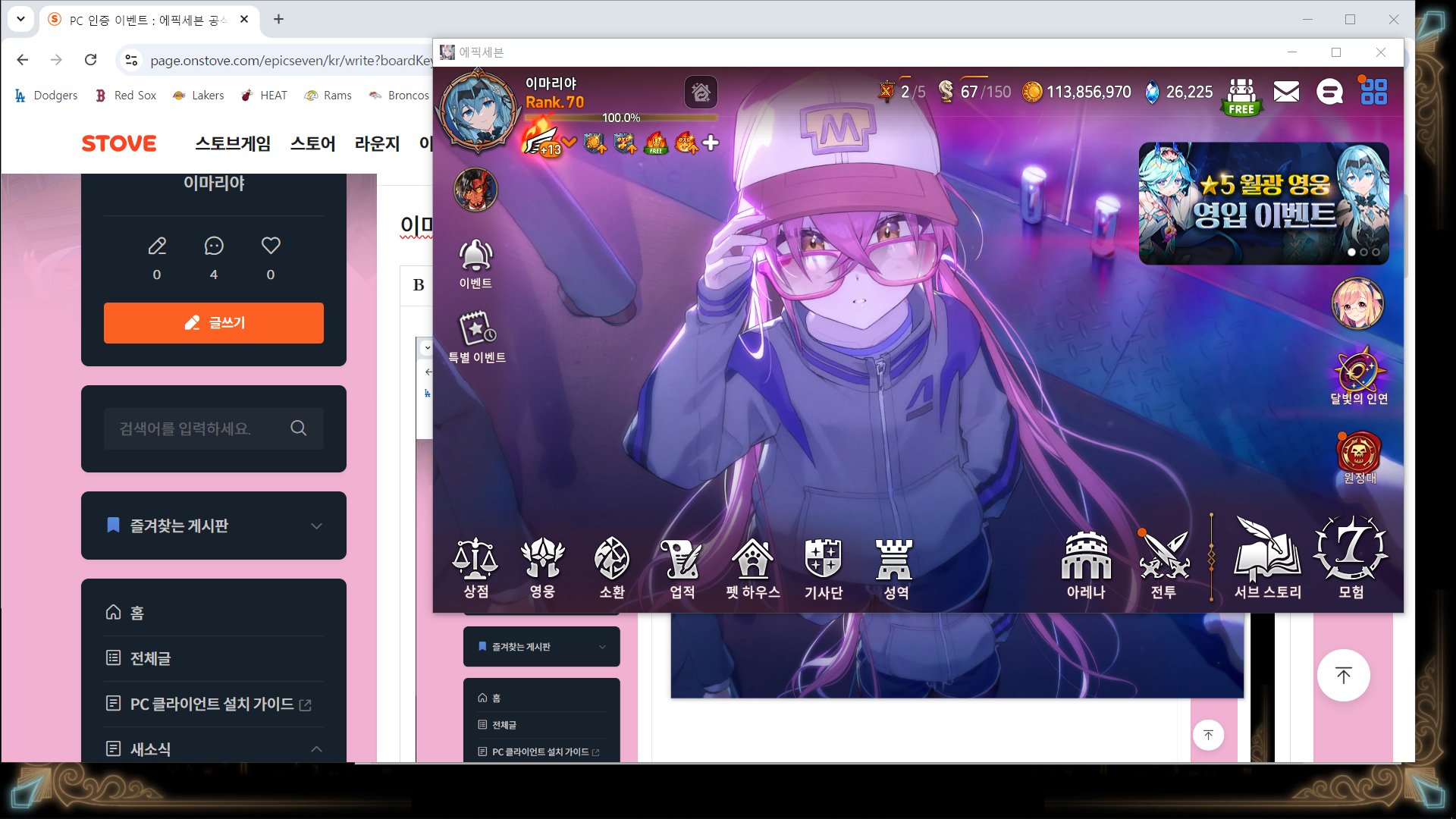Click the gold coin currency icon
1456x819 pixels.
(x=1032, y=93)
